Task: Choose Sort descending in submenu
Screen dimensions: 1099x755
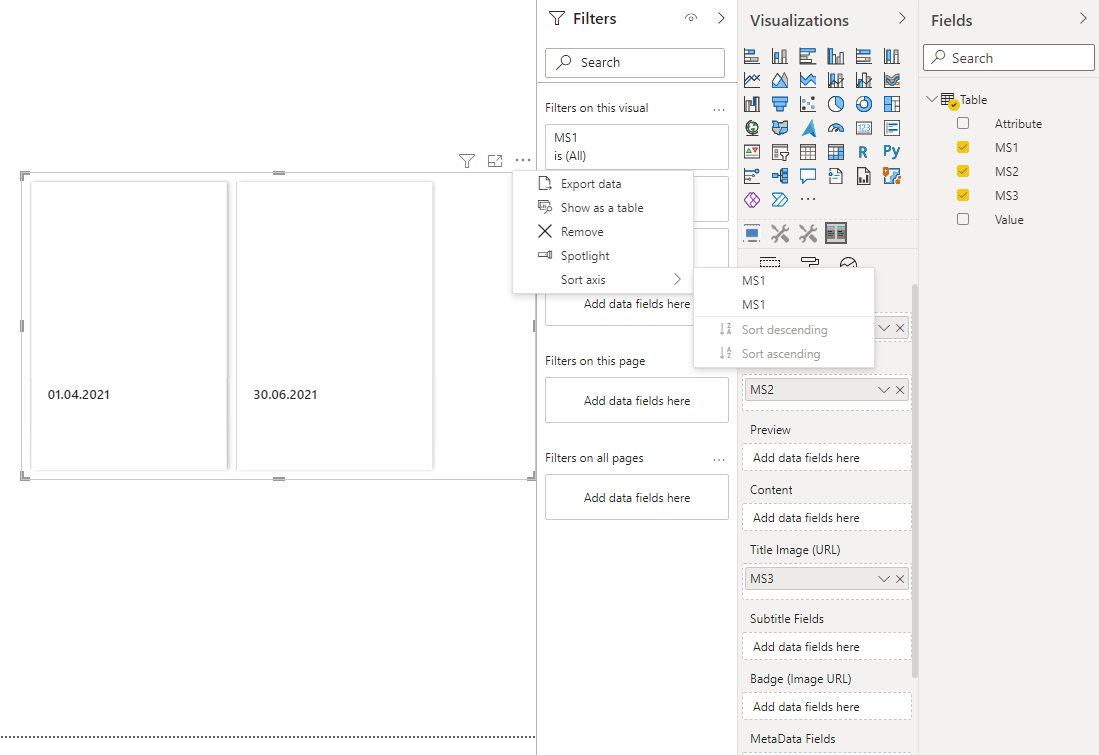Action: pyautogui.click(x=784, y=329)
